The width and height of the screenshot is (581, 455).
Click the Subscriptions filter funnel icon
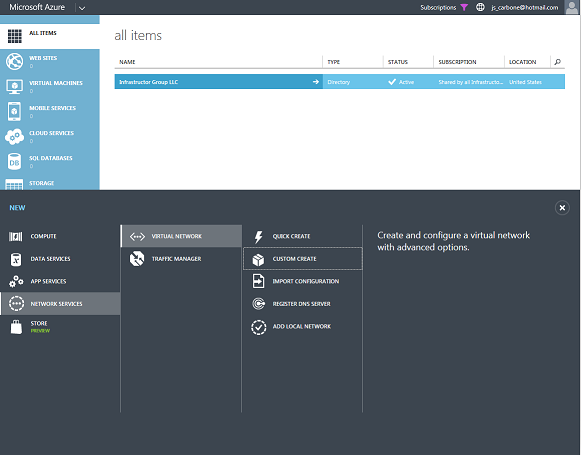tap(464, 7)
